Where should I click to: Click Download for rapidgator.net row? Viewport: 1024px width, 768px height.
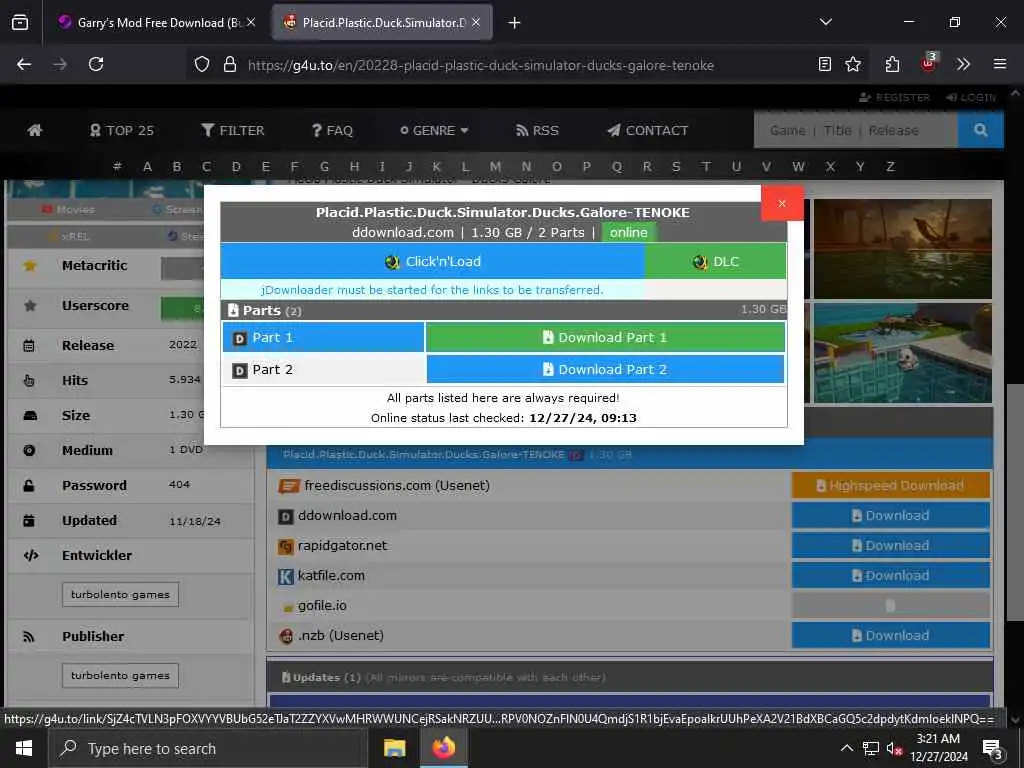(x=891, y=545)
